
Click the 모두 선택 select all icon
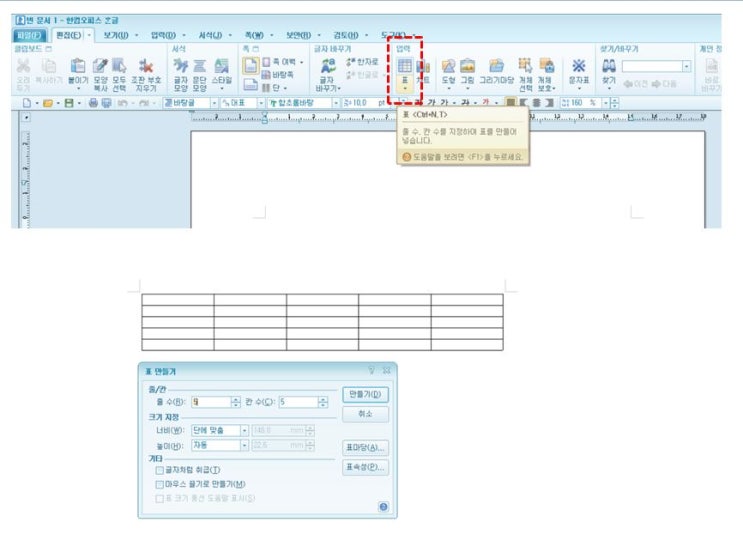[x=119, y=66]
